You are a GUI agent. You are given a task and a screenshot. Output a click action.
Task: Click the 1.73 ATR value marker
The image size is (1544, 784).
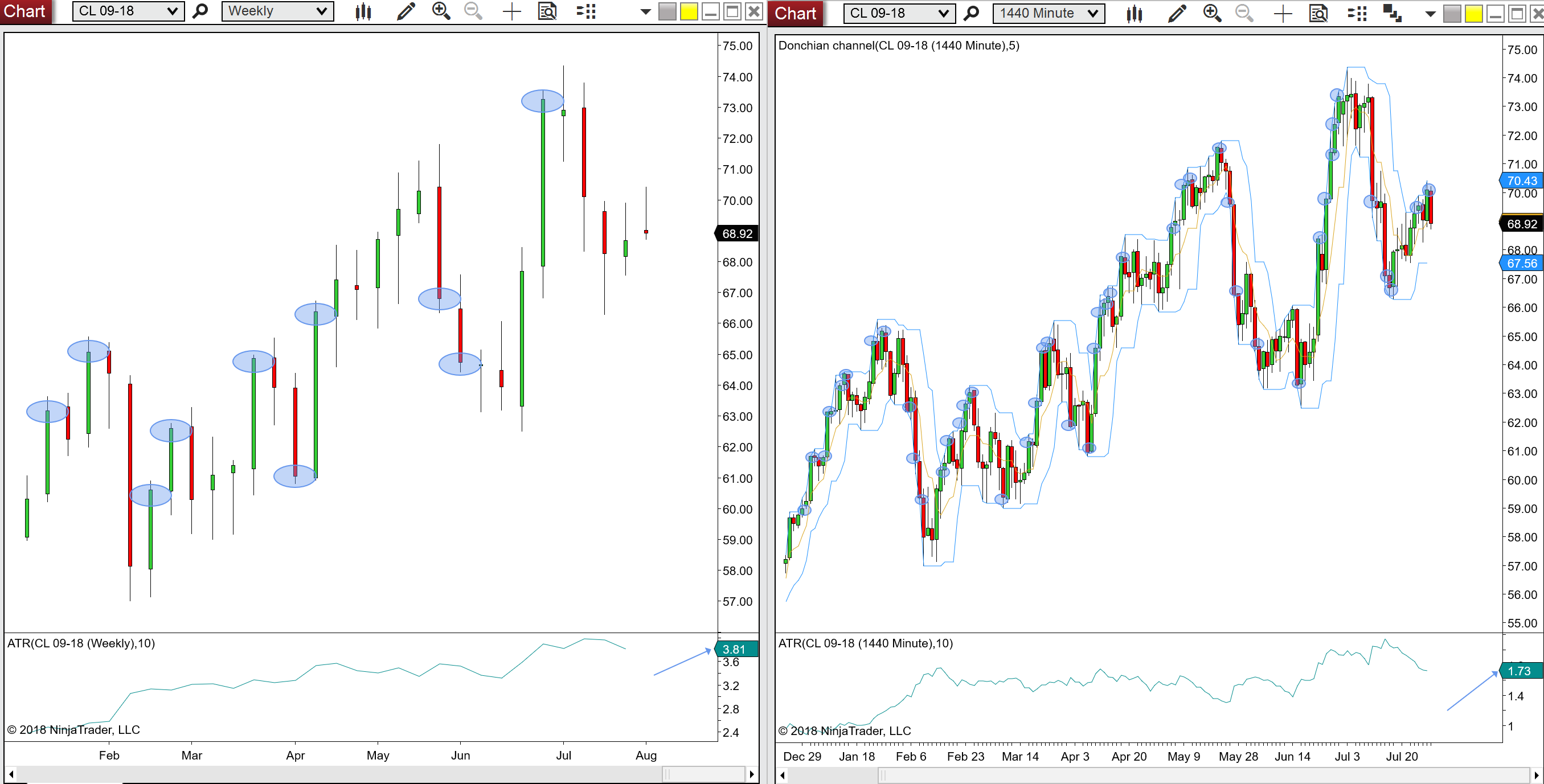[x=1522, y=671]
